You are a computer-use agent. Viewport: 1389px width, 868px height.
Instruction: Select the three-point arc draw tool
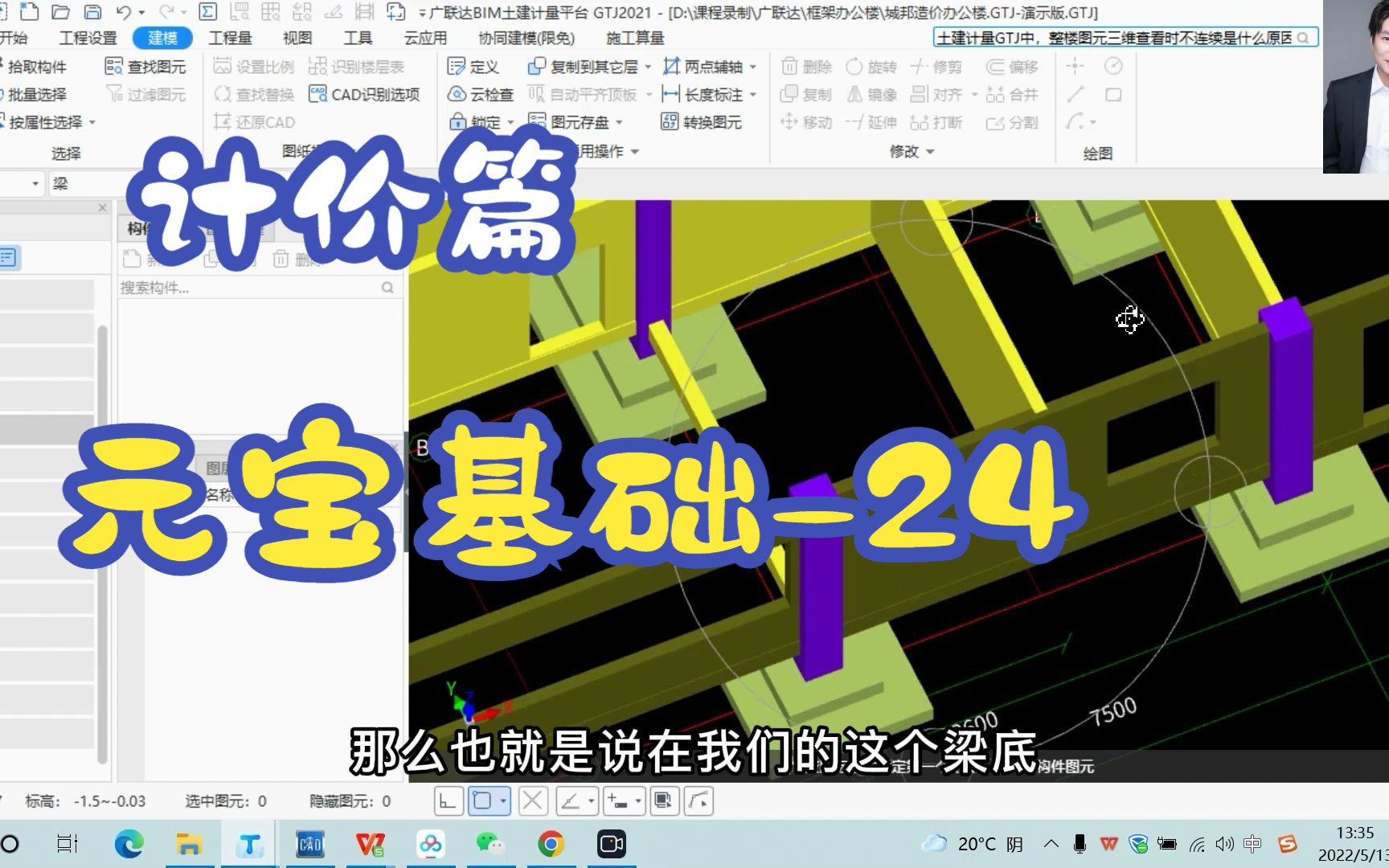1075,121
